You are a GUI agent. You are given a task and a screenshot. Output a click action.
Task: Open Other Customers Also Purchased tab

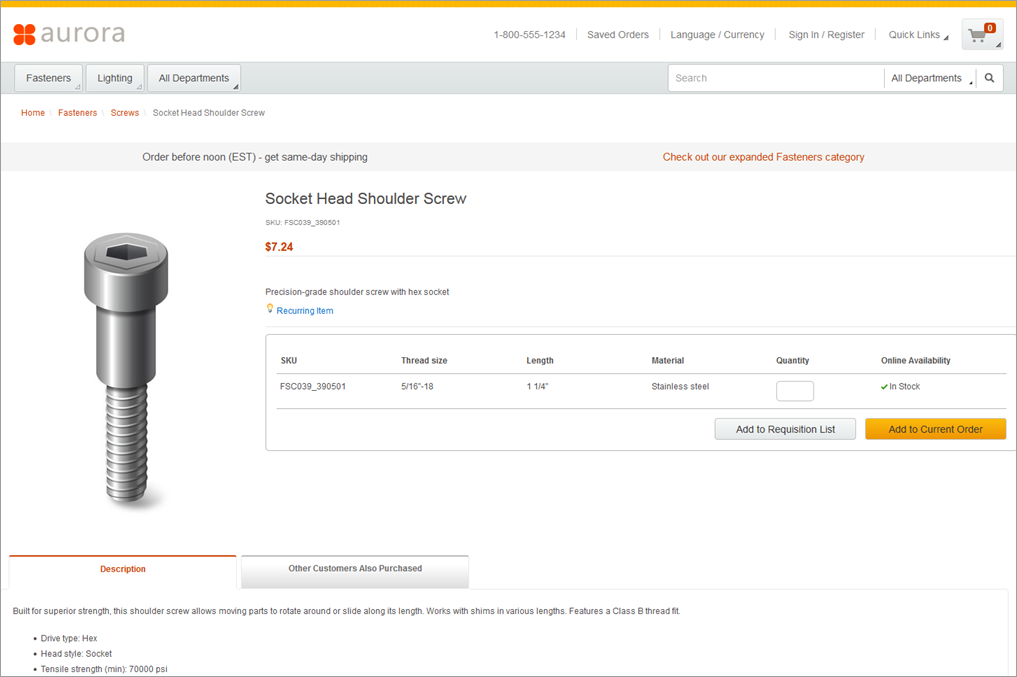click(355, 569)
